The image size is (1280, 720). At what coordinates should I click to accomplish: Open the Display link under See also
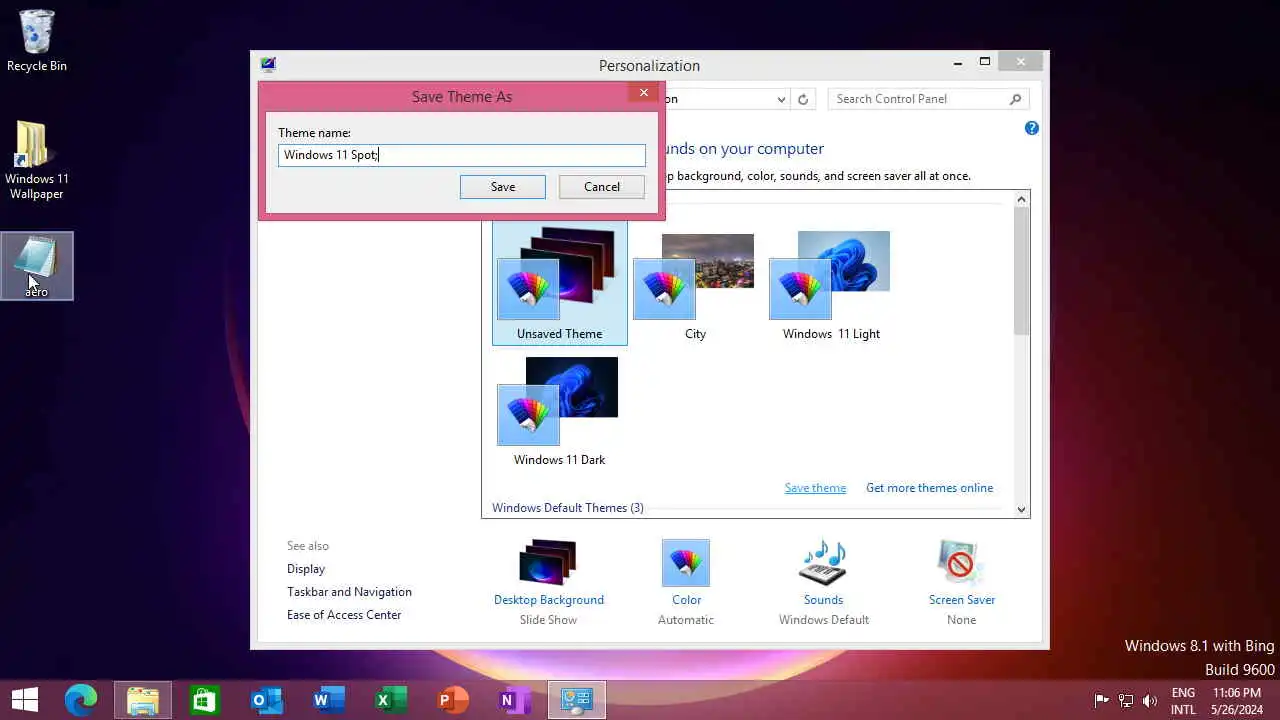pyautogui.click(x=306, y=569)
